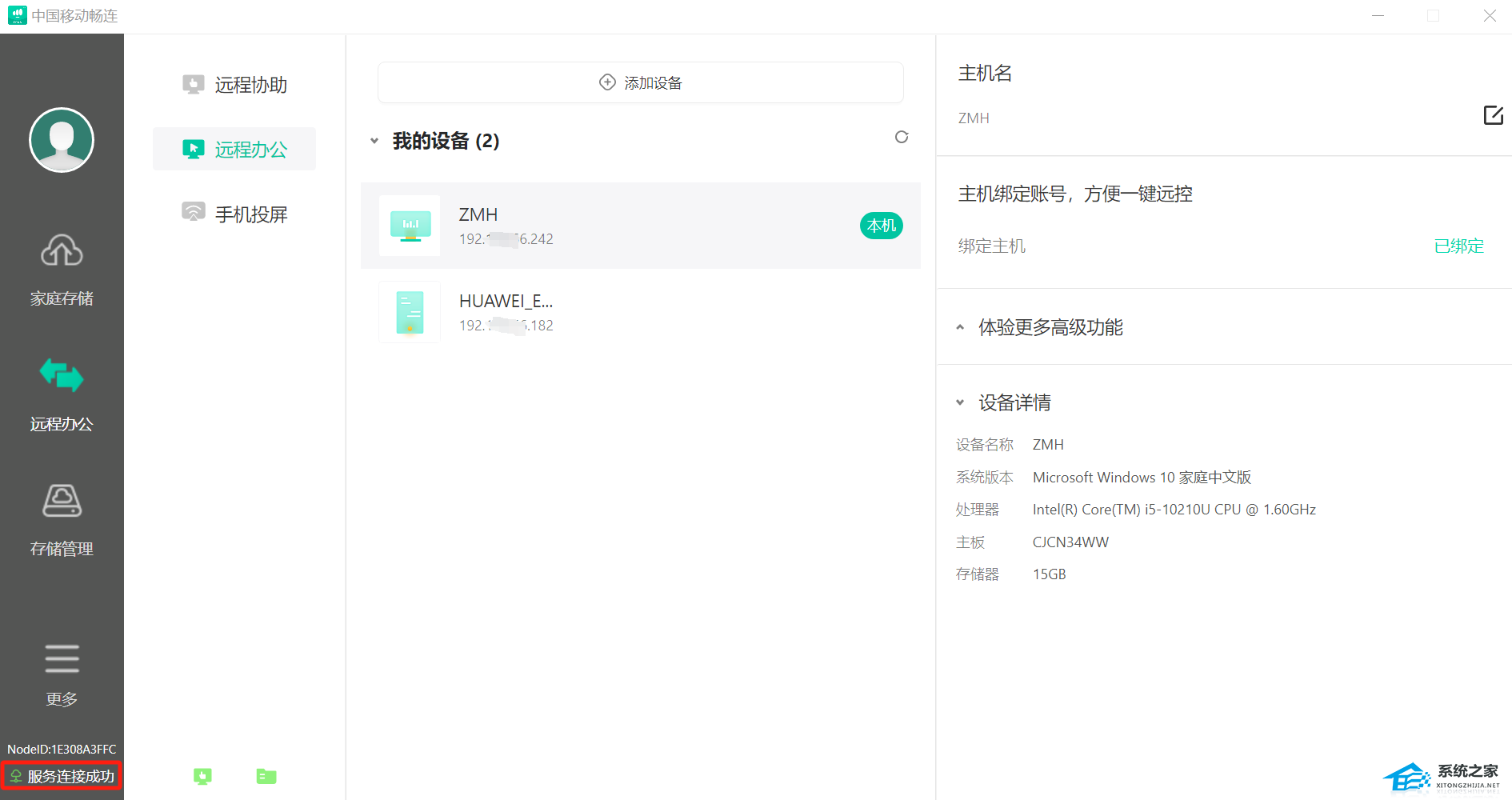Click the 服务连接成功 status indicator
1512x800 pixels.
62,776
